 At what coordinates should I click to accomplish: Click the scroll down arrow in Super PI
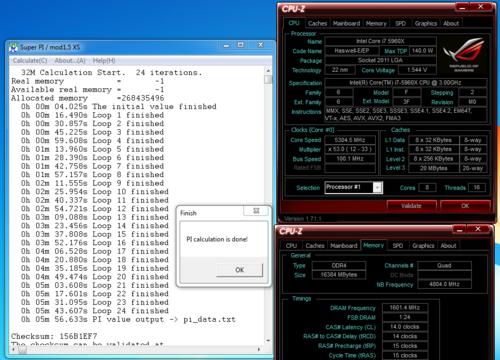[268, 341]
